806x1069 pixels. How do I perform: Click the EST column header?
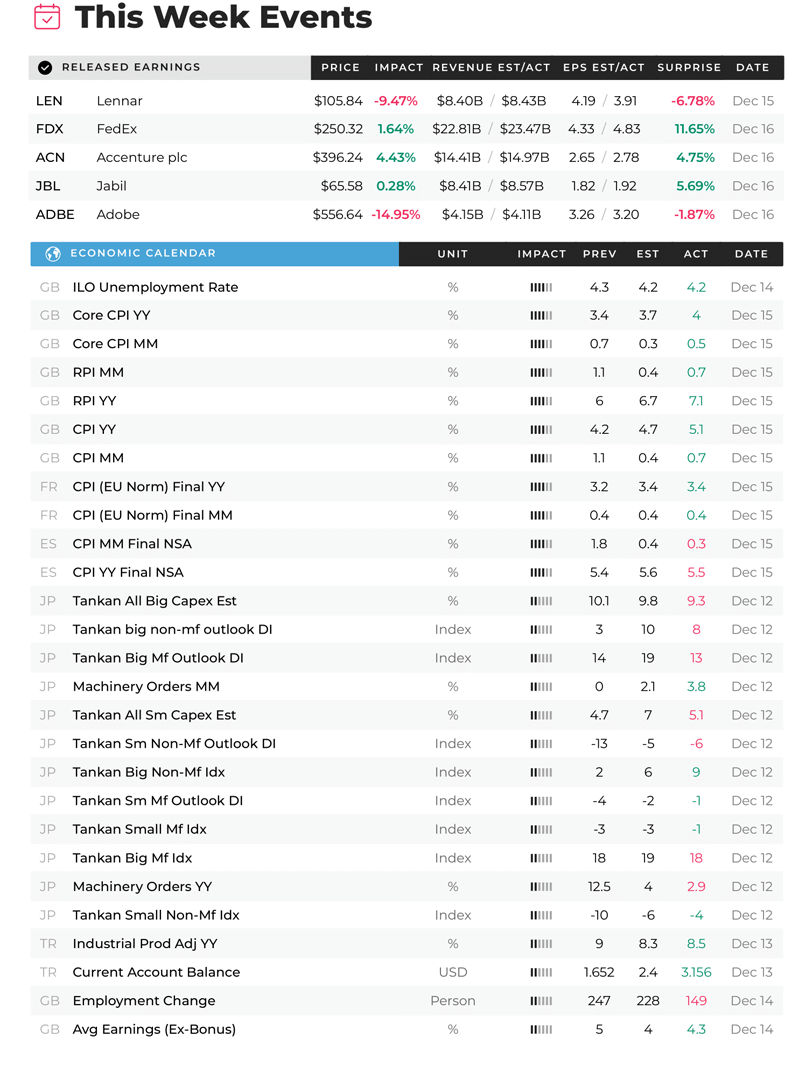coord(648,254)
